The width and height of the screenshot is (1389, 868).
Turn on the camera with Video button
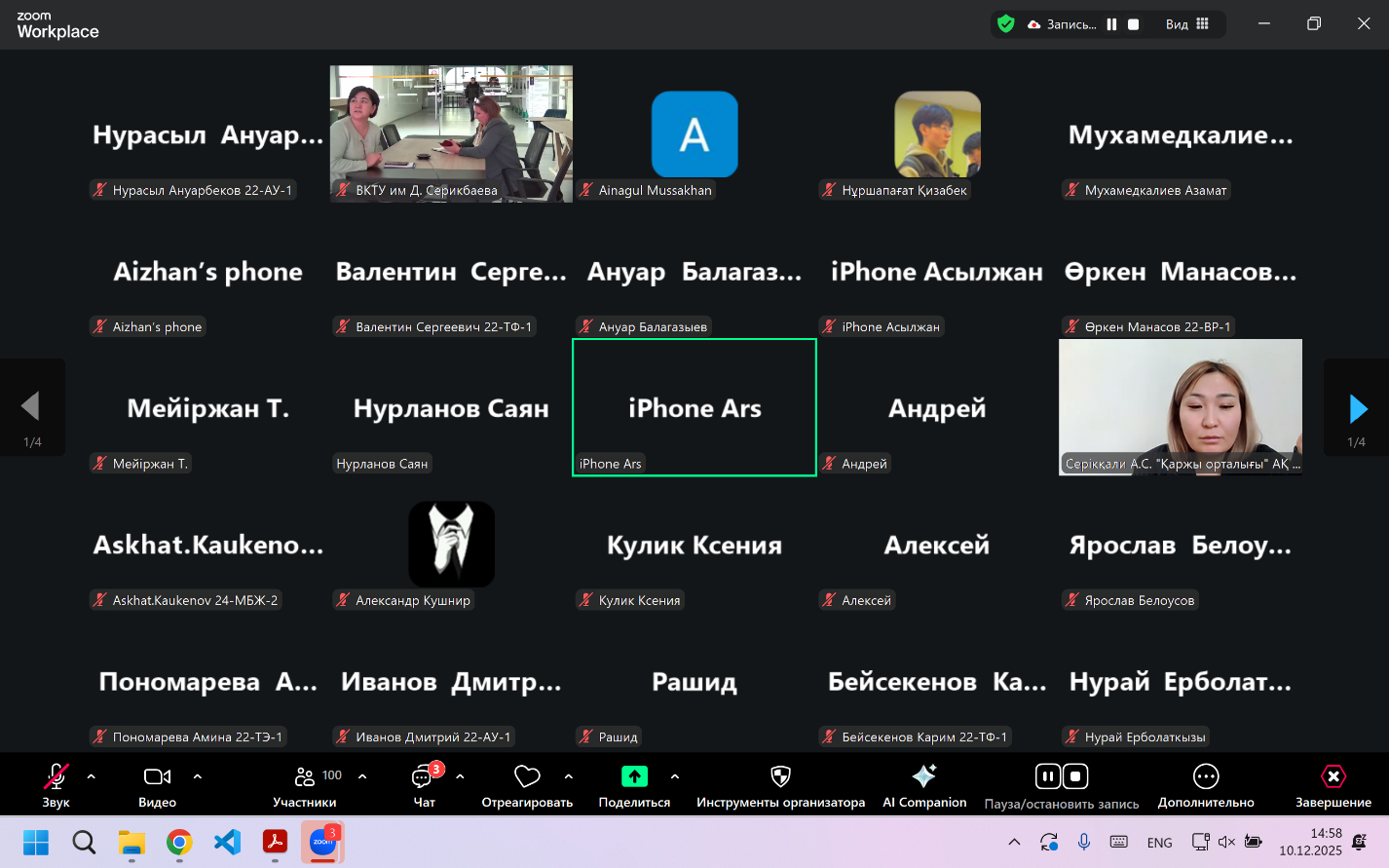coord(157,776)
